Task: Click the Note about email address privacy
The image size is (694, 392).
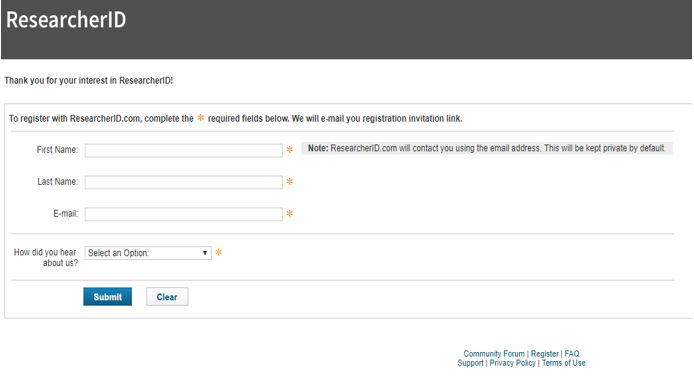Action: (x=487, y=148)
